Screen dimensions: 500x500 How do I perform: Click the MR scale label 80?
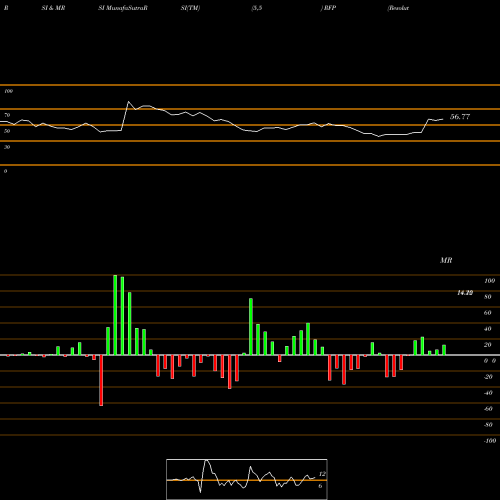[x=488, y=297]
